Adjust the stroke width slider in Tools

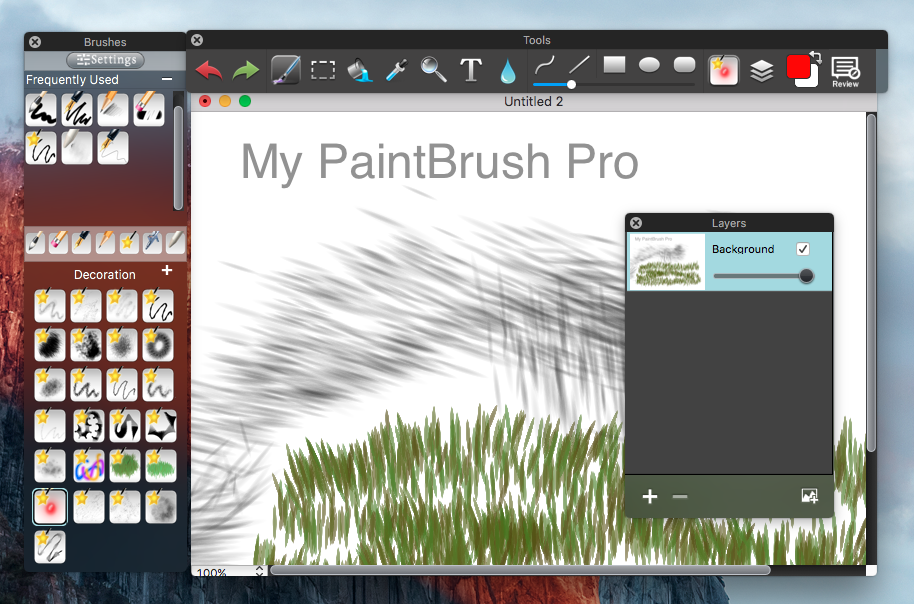point(614,85)
